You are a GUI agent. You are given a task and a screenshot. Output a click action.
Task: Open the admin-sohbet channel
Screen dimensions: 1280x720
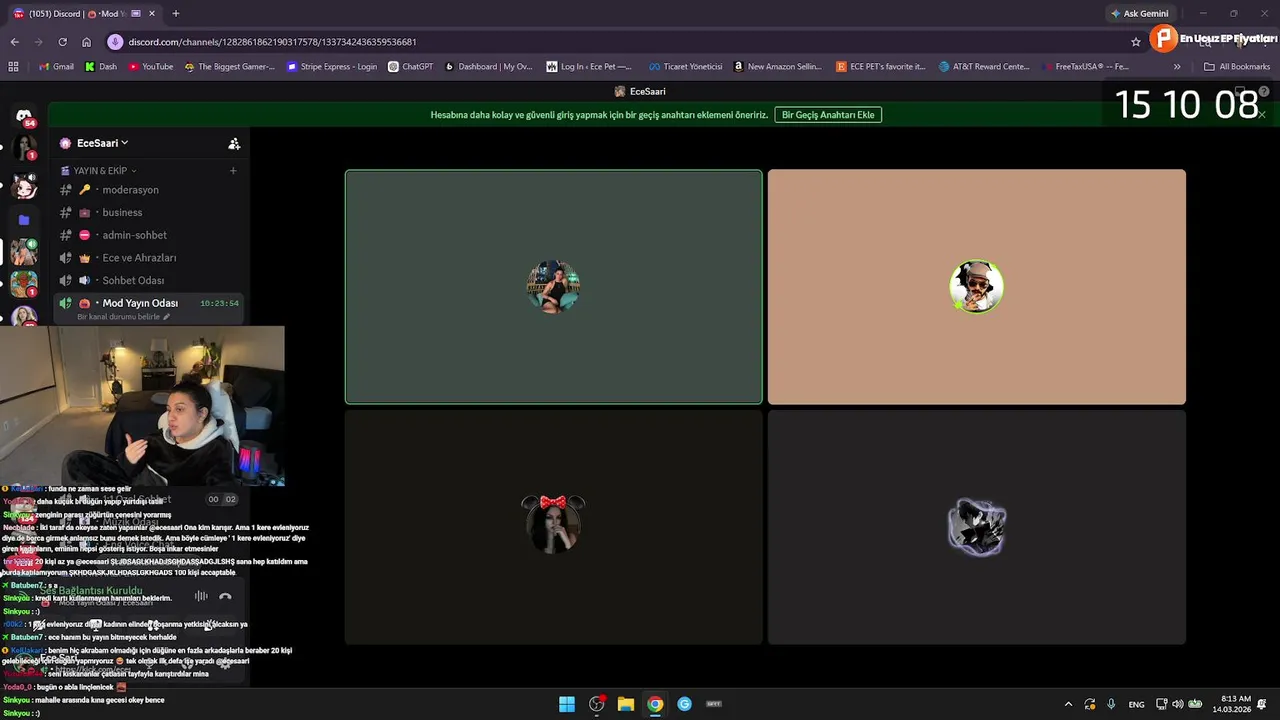coord(148,235)
